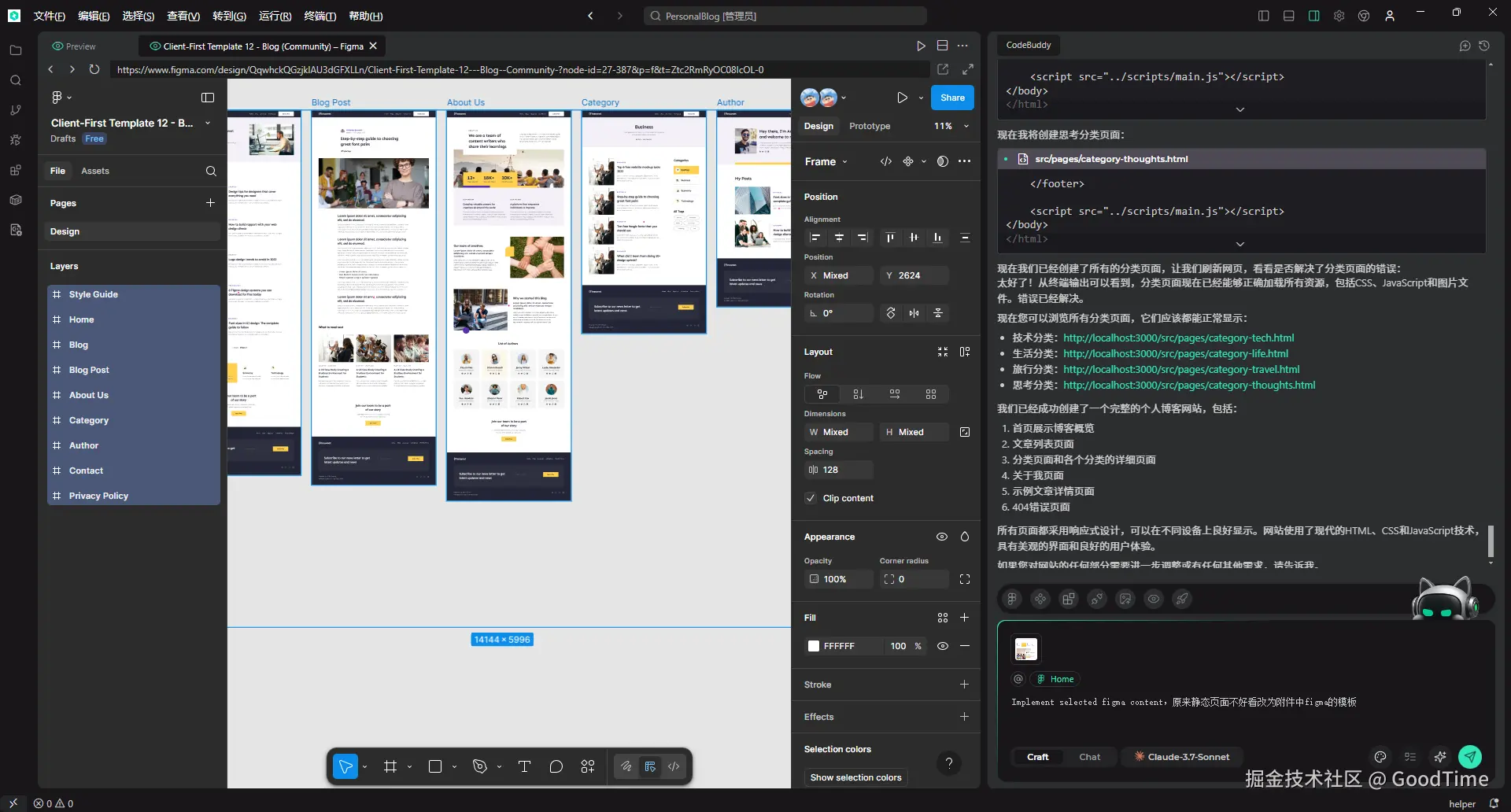Click Show selection colors button
Viewport: 1511px width, 812px height.
coord(856,777)
